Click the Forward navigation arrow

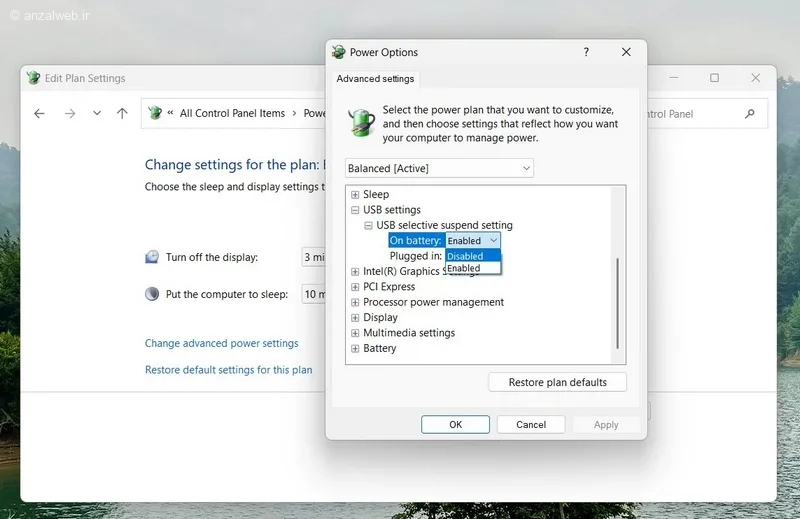(x=70, y=113)
